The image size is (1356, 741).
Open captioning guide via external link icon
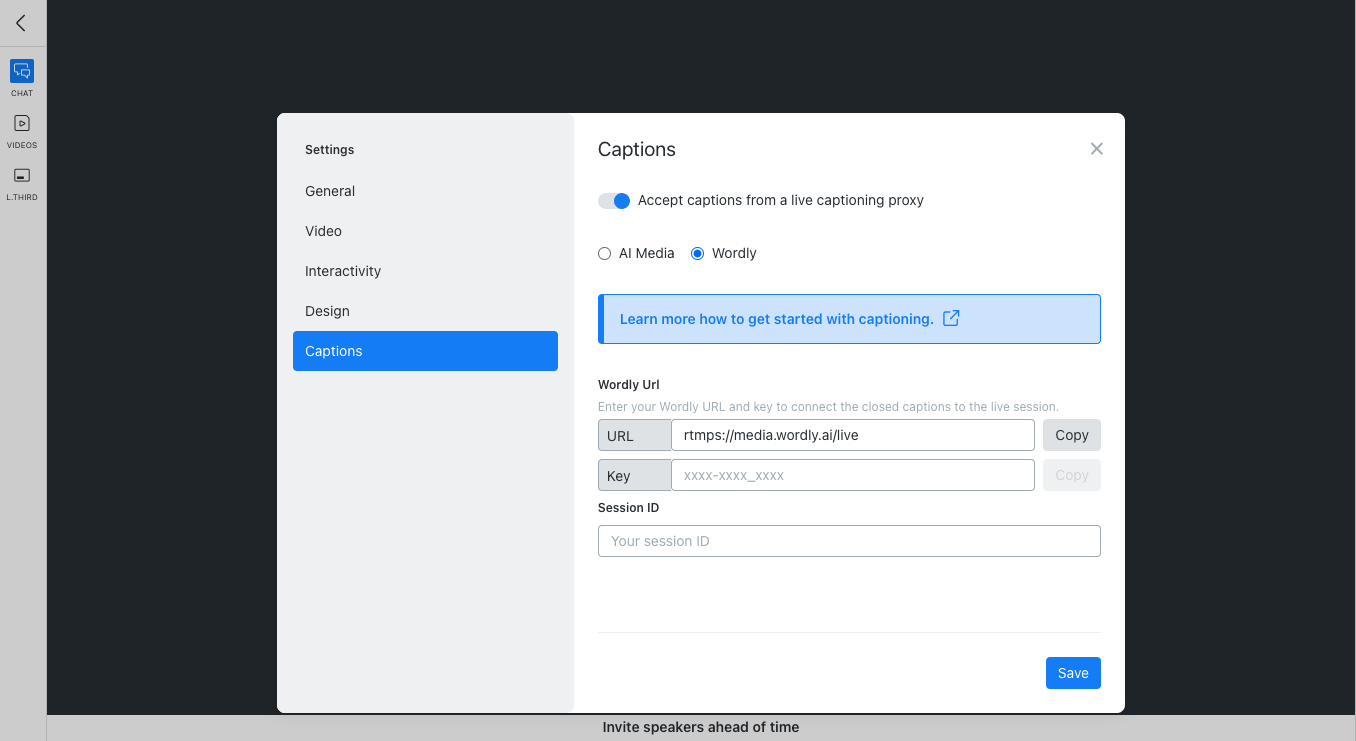951,318
